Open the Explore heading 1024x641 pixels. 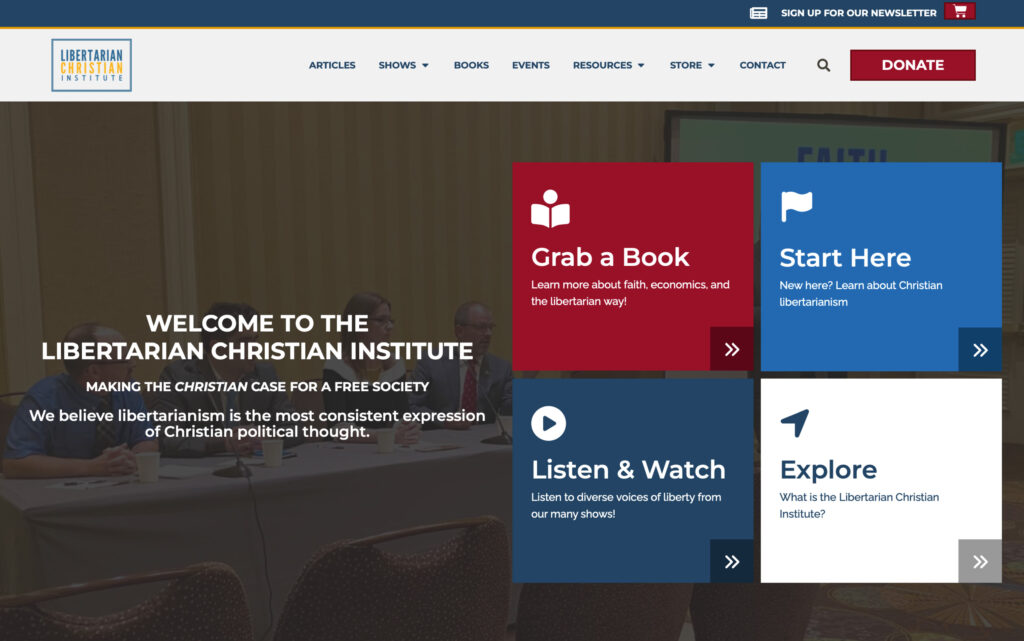click(828, 470)
